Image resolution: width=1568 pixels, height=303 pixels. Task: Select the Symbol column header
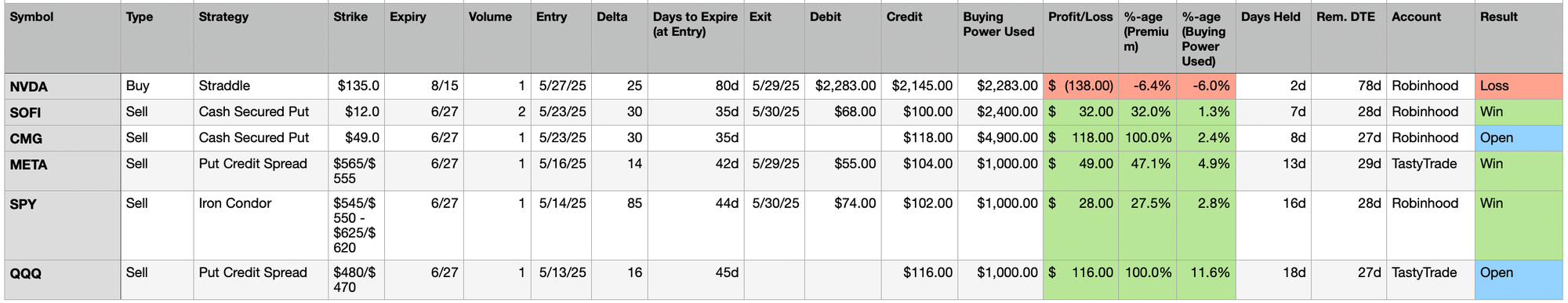[62, 38]
